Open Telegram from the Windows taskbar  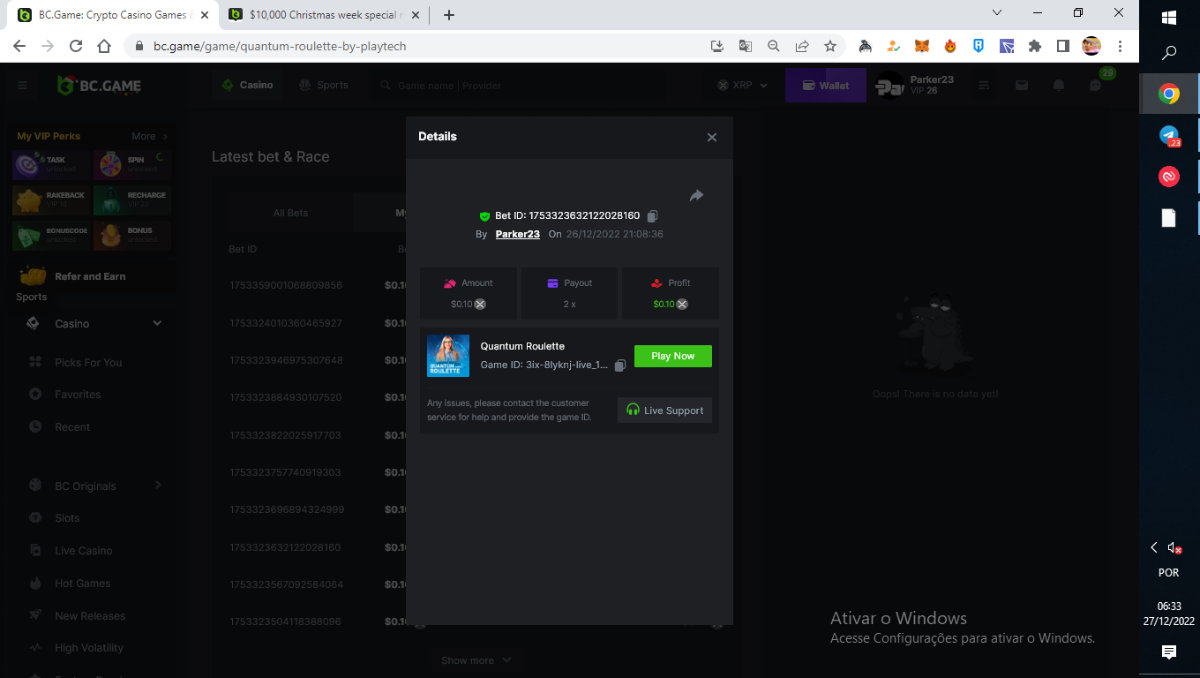(1168, 135)
